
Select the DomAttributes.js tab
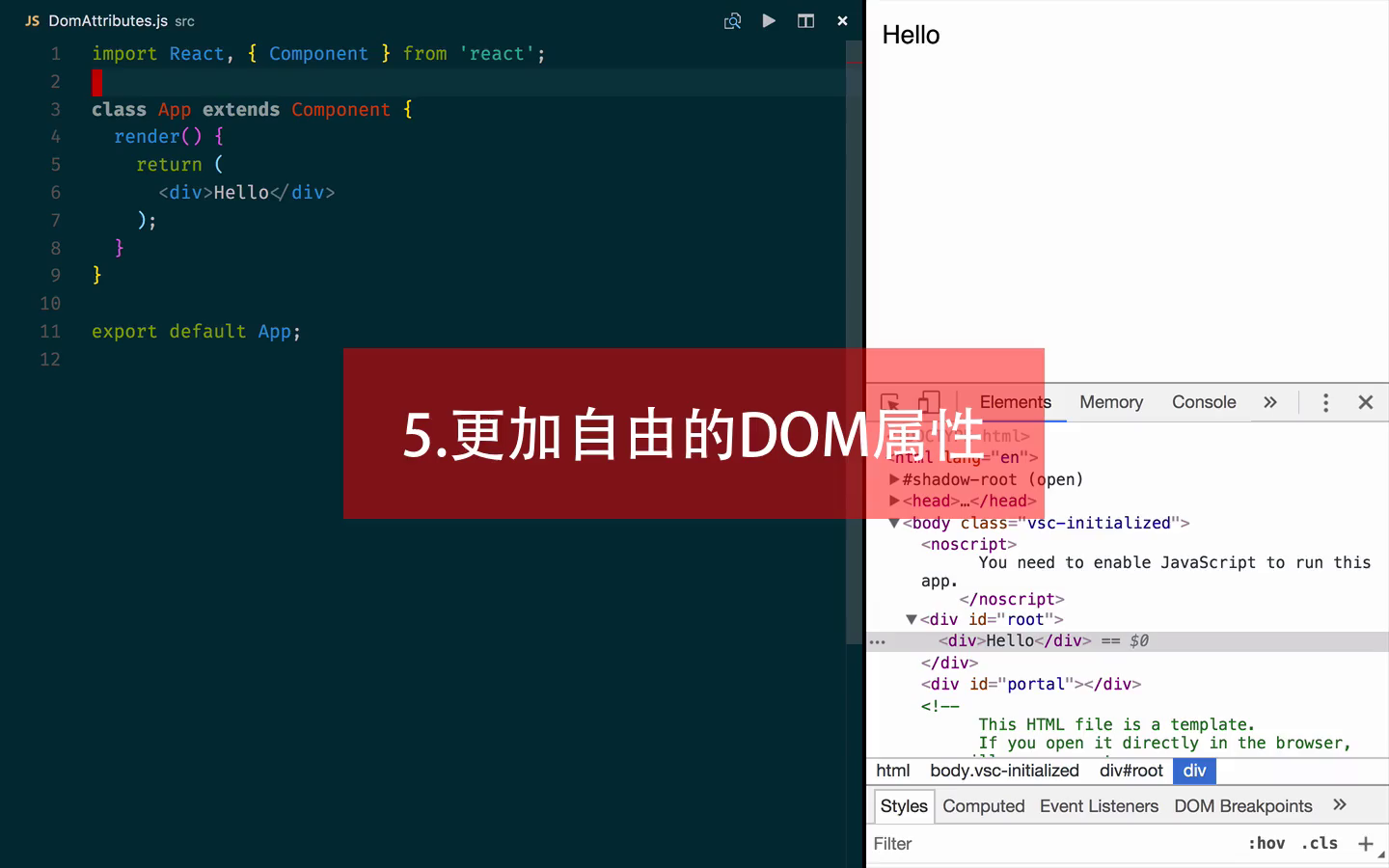coord(109,20)
